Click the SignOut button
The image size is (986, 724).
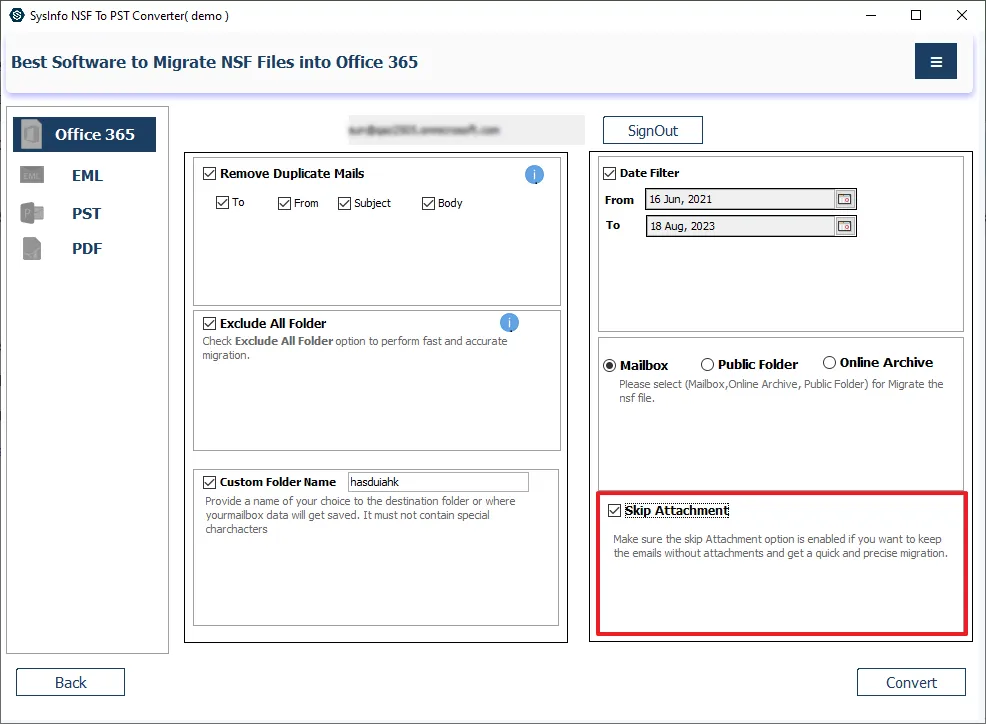[x=652, y=131]
